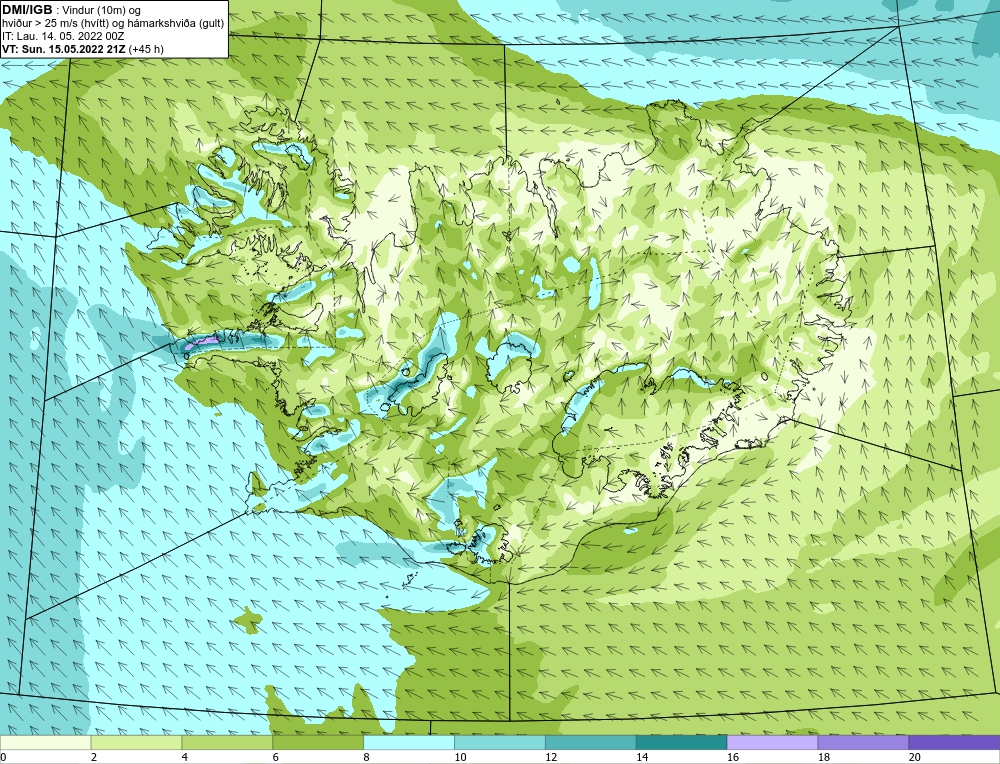Click the legend scale label 6
Image resolution: width=1000 pixels, height=764 pixels.
click(x=276, y=757)
